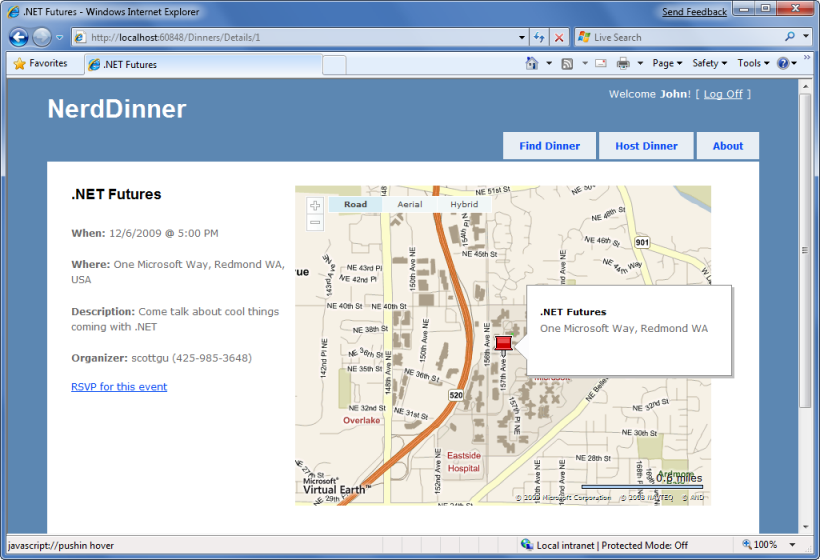Open the Help question mark menu
Viewport: 820px width, 560px height.
[787, 63]
